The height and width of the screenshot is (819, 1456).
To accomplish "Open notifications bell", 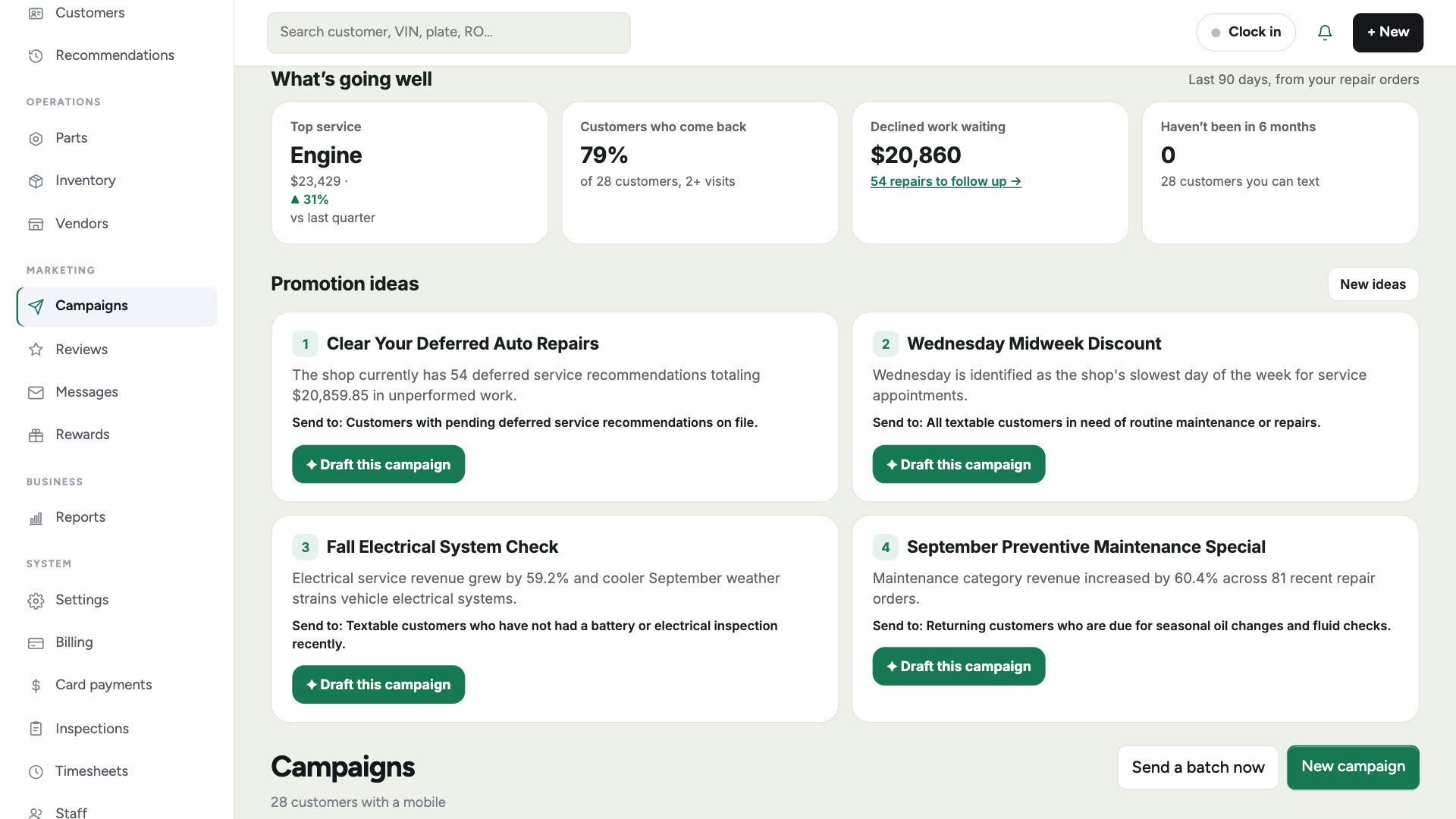I will [1325, 33].
